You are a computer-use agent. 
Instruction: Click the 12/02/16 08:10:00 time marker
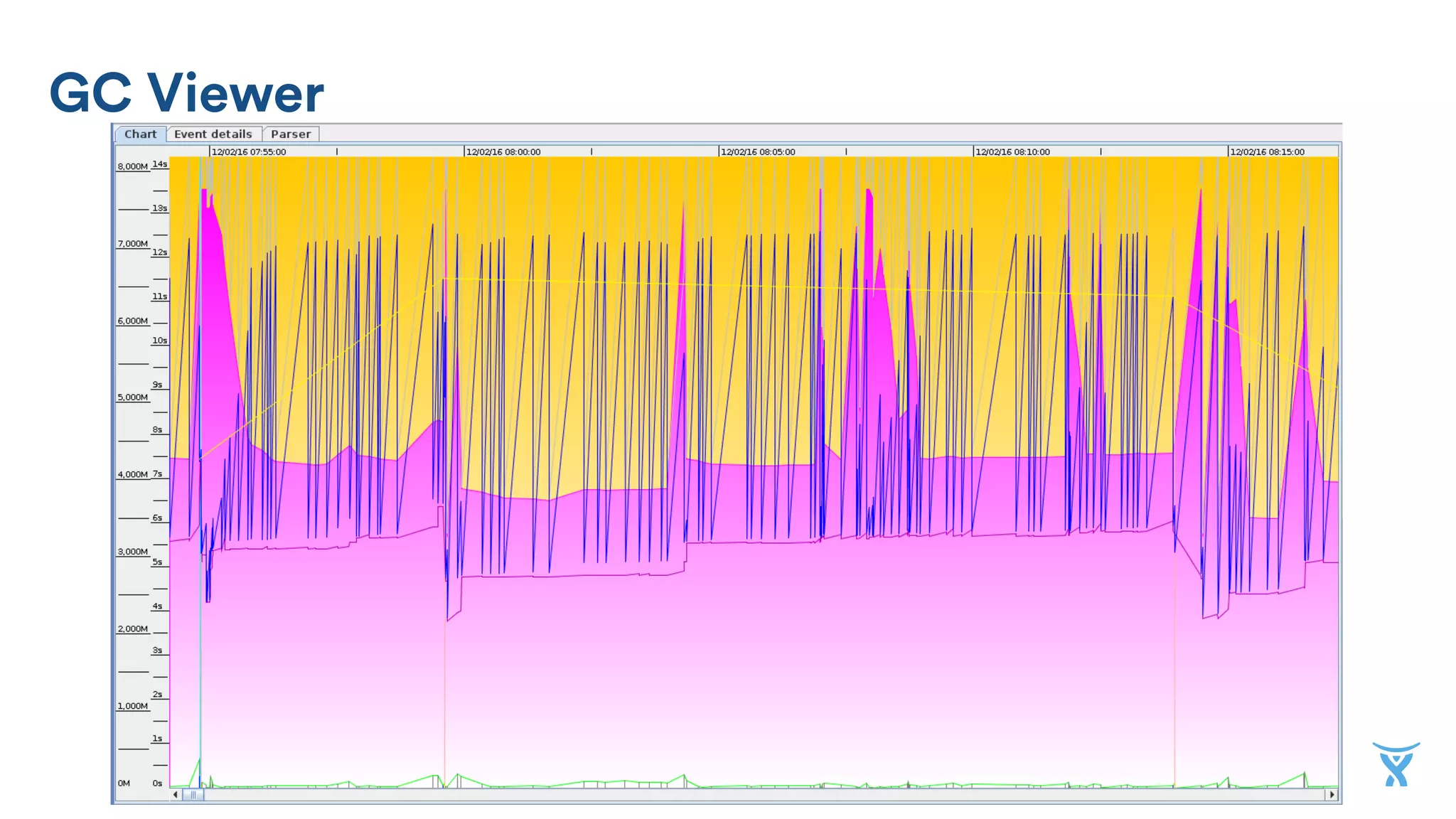point(1012,151)
